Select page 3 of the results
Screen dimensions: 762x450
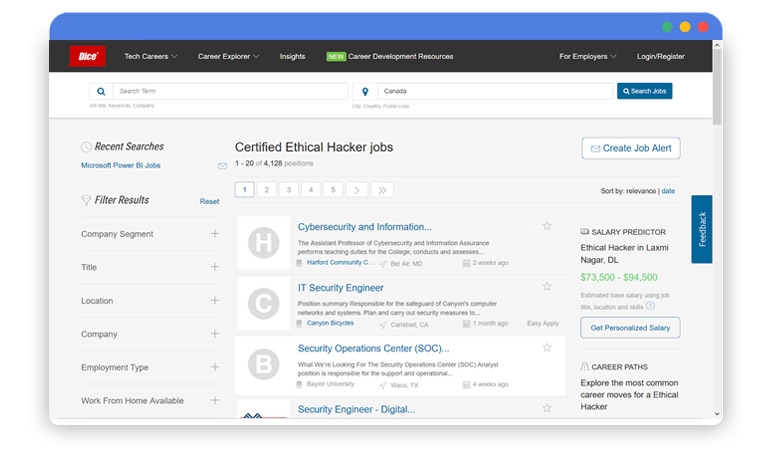click(x=289, y=190)
